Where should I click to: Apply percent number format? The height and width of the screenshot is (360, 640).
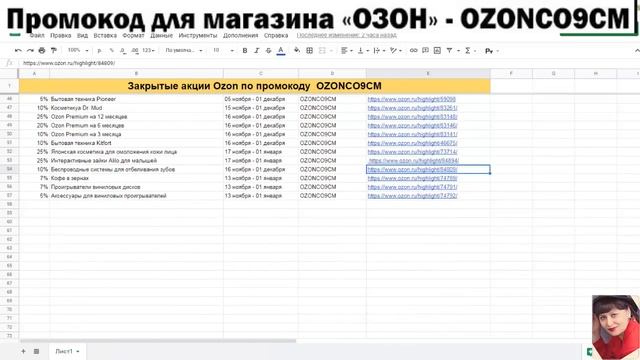(x=111, y=51)
